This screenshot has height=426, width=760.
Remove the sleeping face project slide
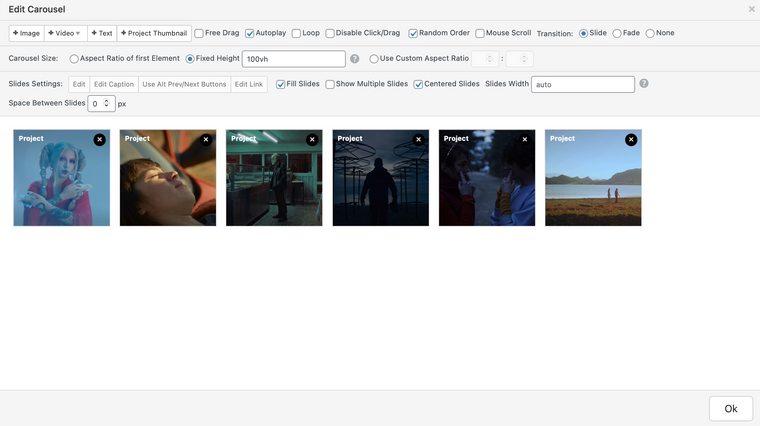tap(206, 140)
